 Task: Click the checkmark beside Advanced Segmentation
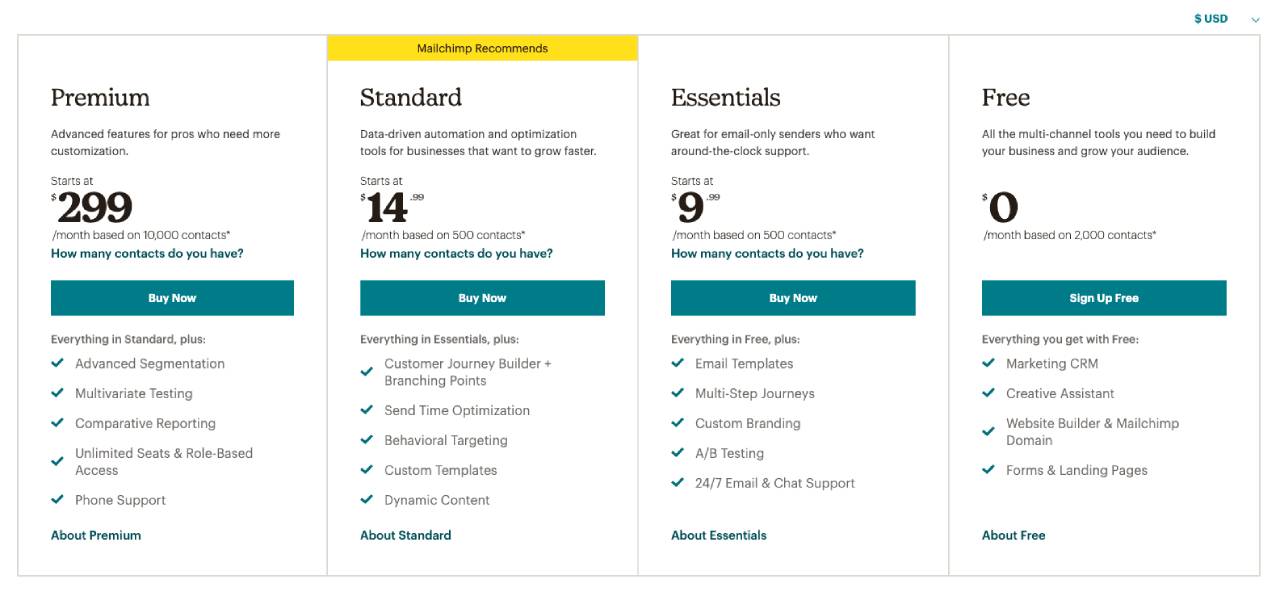tap(58, 363)
